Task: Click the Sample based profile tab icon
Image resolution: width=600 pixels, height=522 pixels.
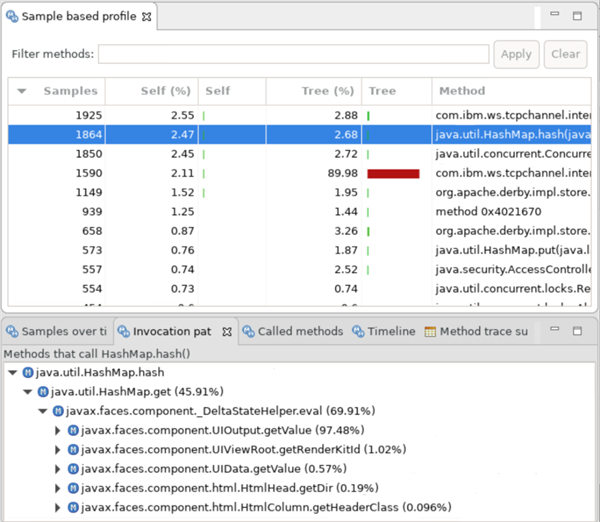Action: click(12, 16)
